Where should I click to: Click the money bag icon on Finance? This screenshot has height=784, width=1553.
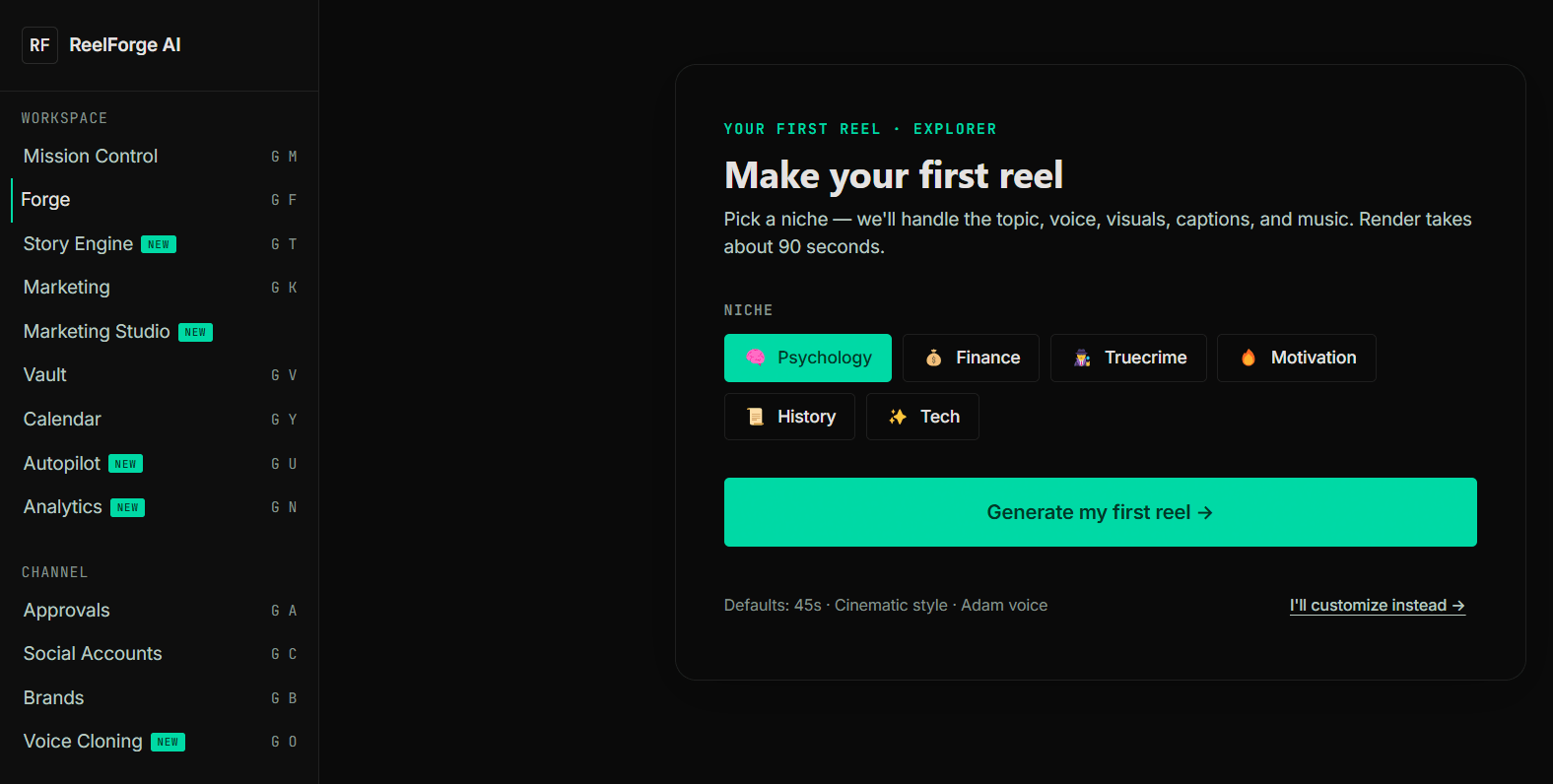(x=933, y=358)
